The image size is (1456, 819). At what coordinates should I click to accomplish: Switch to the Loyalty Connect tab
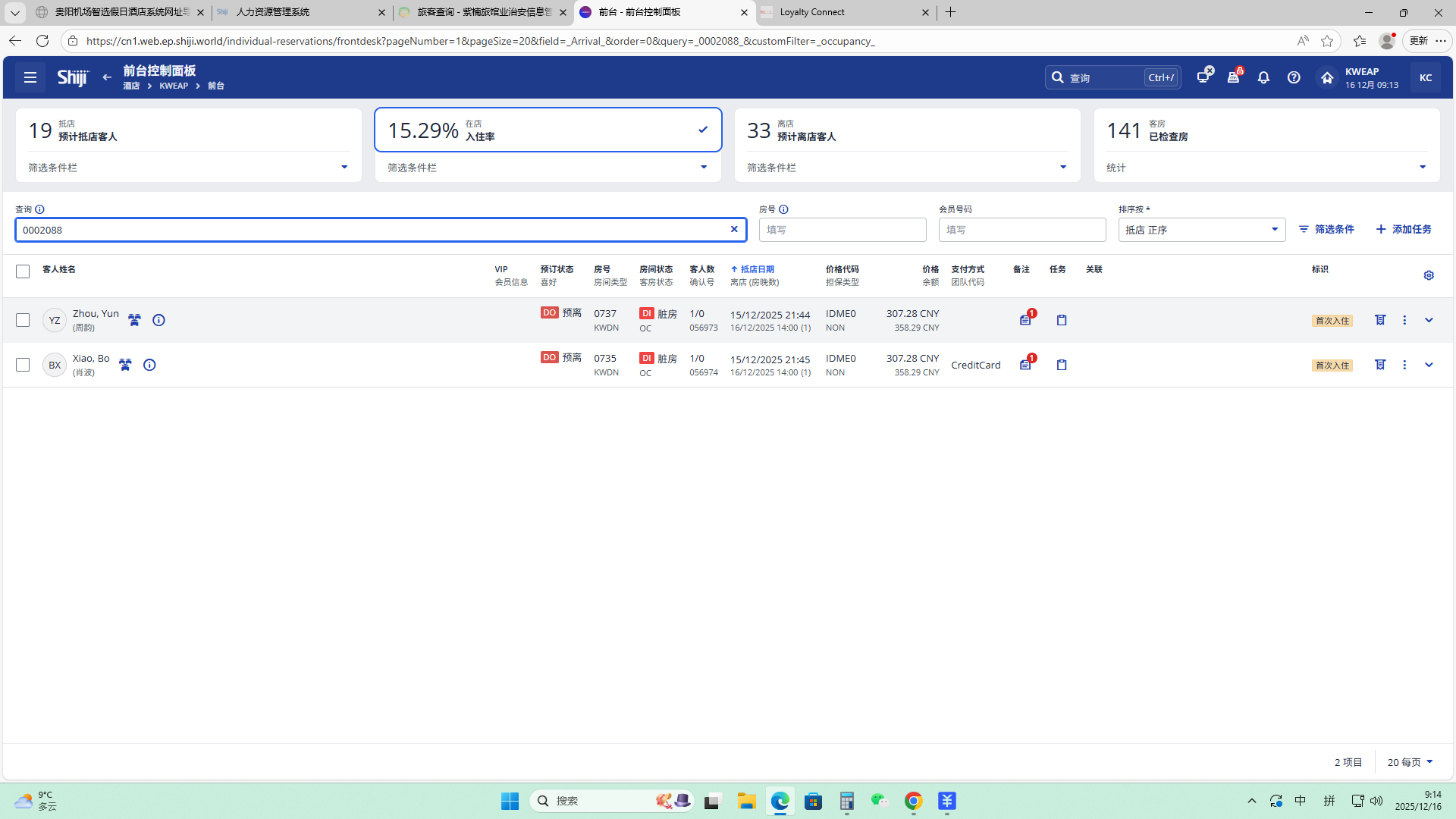(x=812, y=12)
